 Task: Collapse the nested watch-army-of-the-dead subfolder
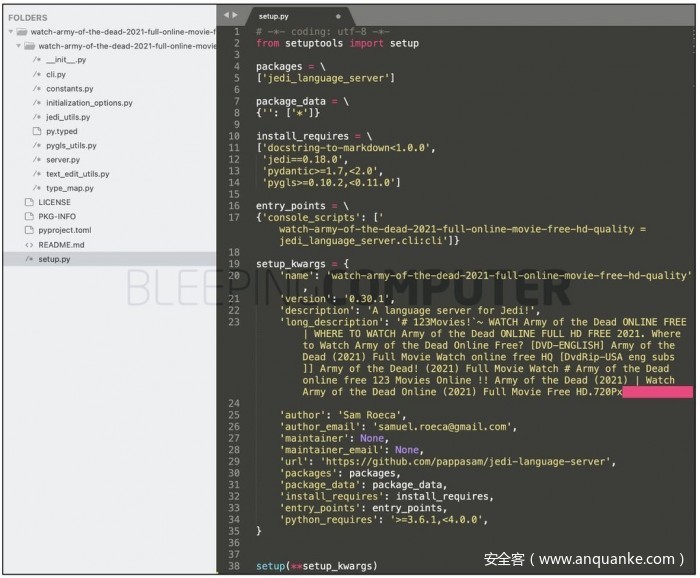(x=18, y=46)
